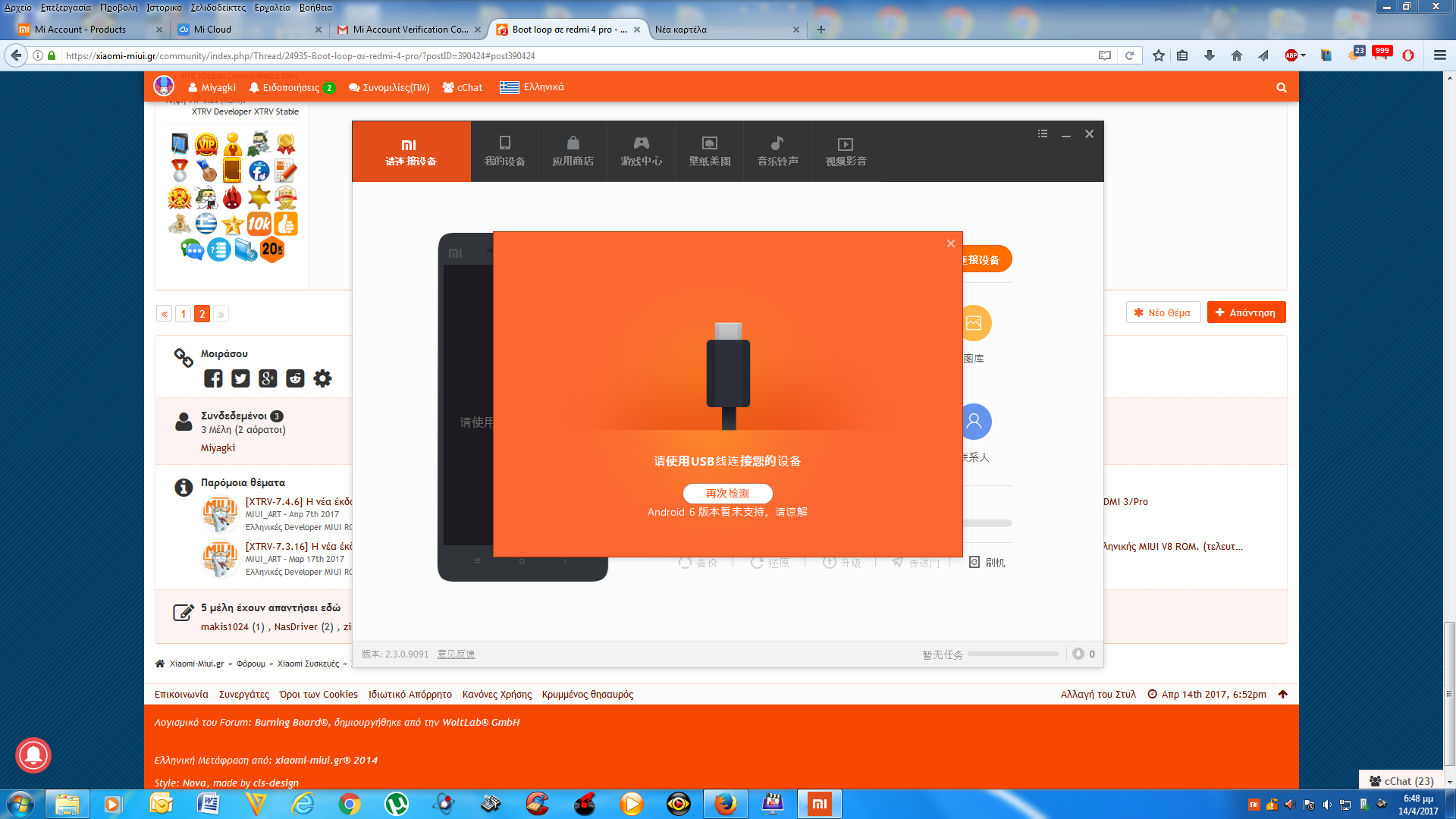Open the 游戏中心 game center tab

click(641, 151)
